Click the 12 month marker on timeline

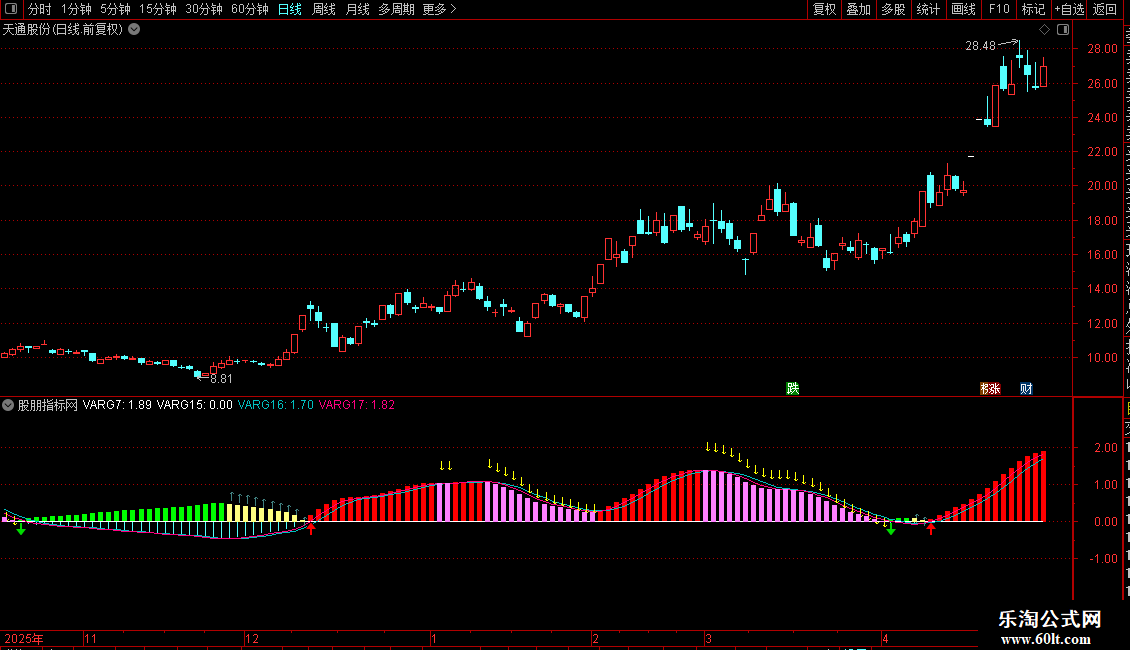(x=252, y=638)
